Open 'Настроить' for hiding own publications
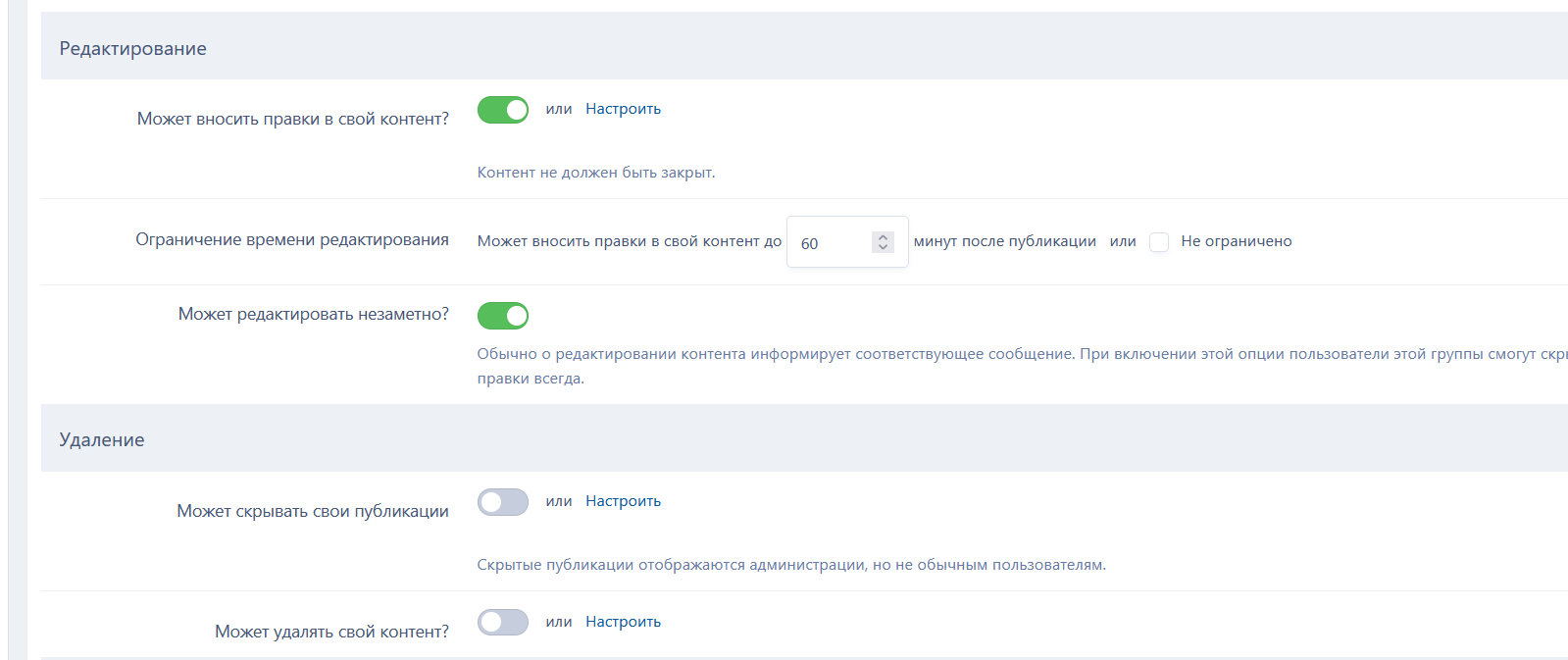This screenshot has width=1568, height=660. point(623,501)
